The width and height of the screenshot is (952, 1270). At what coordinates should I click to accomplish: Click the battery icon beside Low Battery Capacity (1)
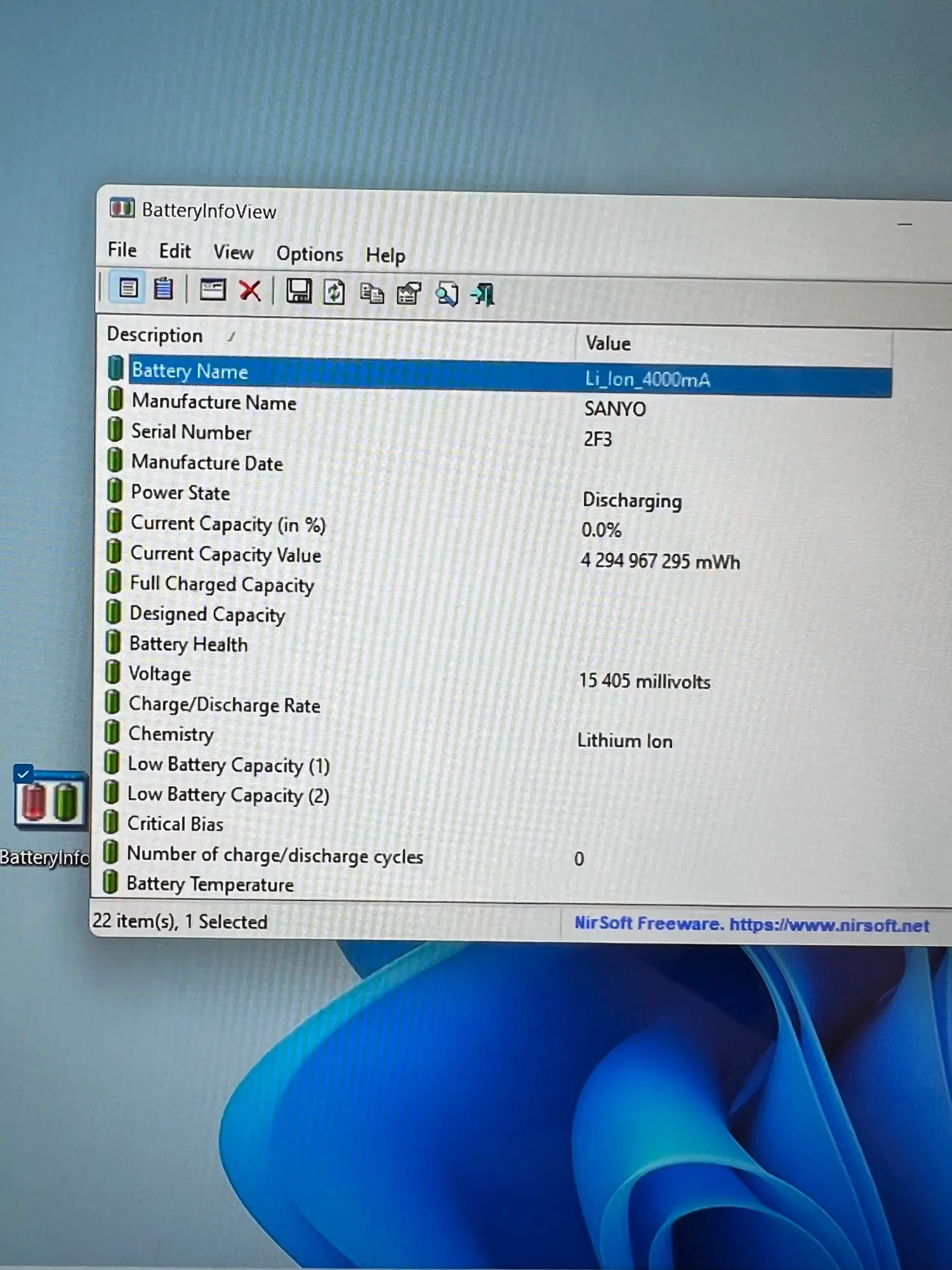click(x=112, y=762)
